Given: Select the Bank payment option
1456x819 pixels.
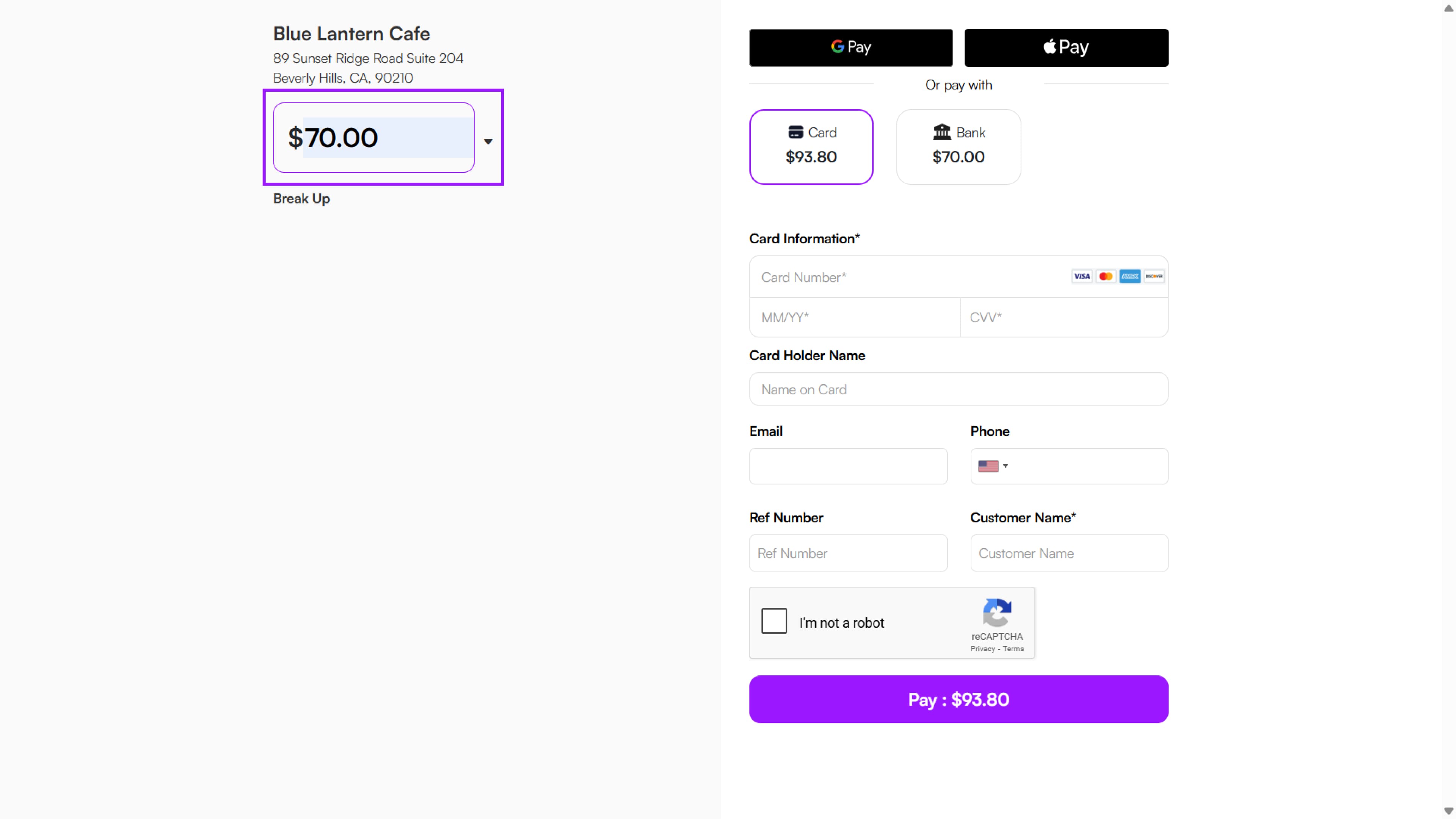Looking at the screenshot, I should pyautogui.click(x=958, y=147).
